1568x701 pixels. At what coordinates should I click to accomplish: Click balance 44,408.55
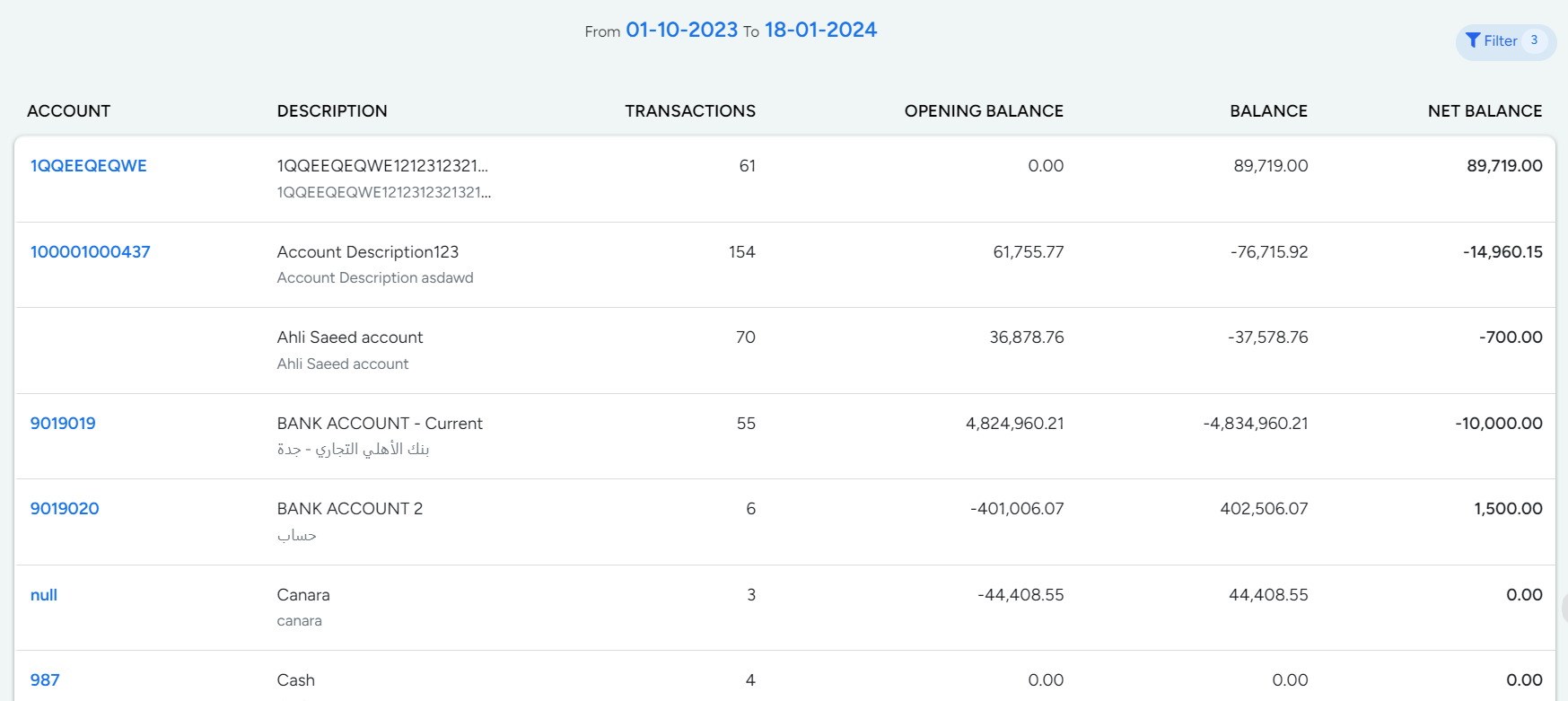(1268, 595)
